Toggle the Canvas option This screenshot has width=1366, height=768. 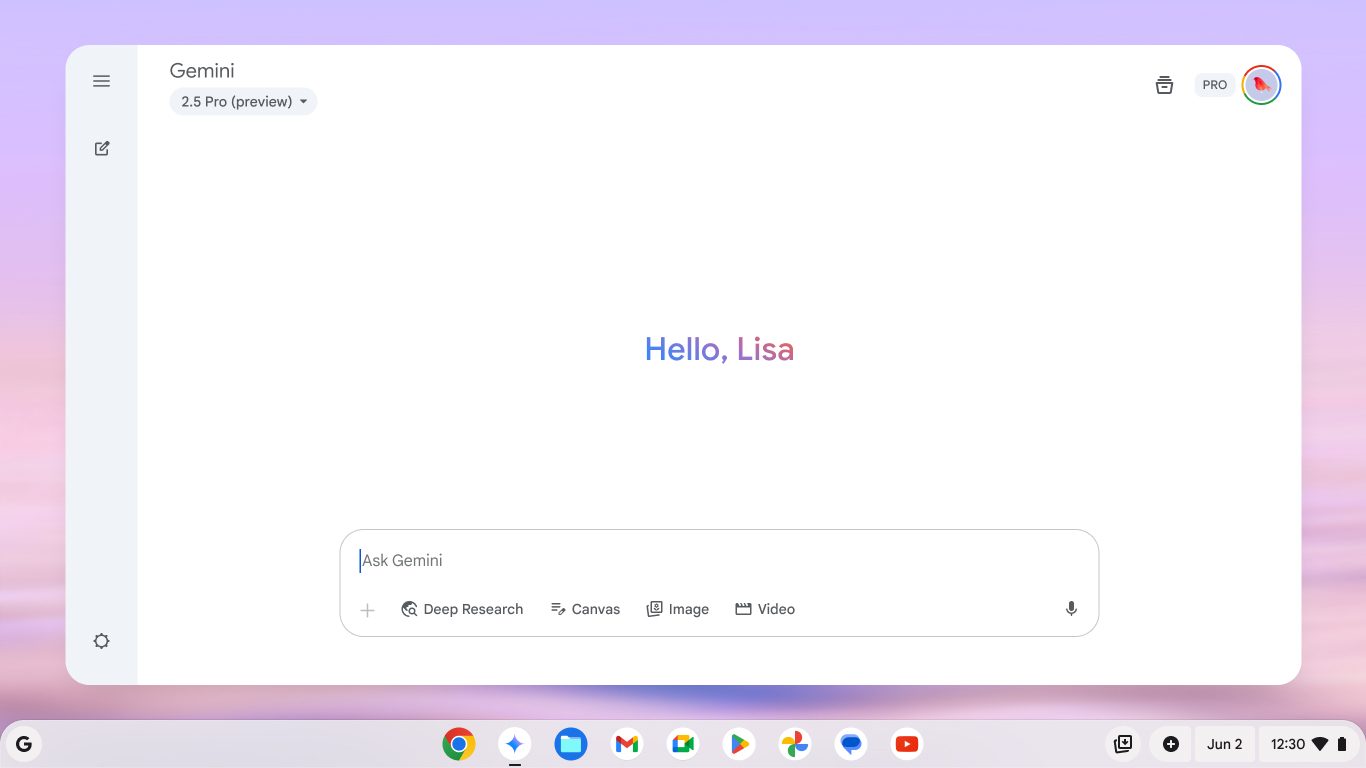[x=585, y=609]
